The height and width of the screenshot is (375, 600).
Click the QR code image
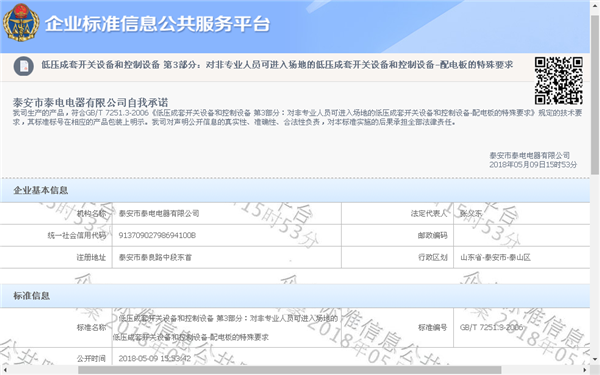(559, 81)
